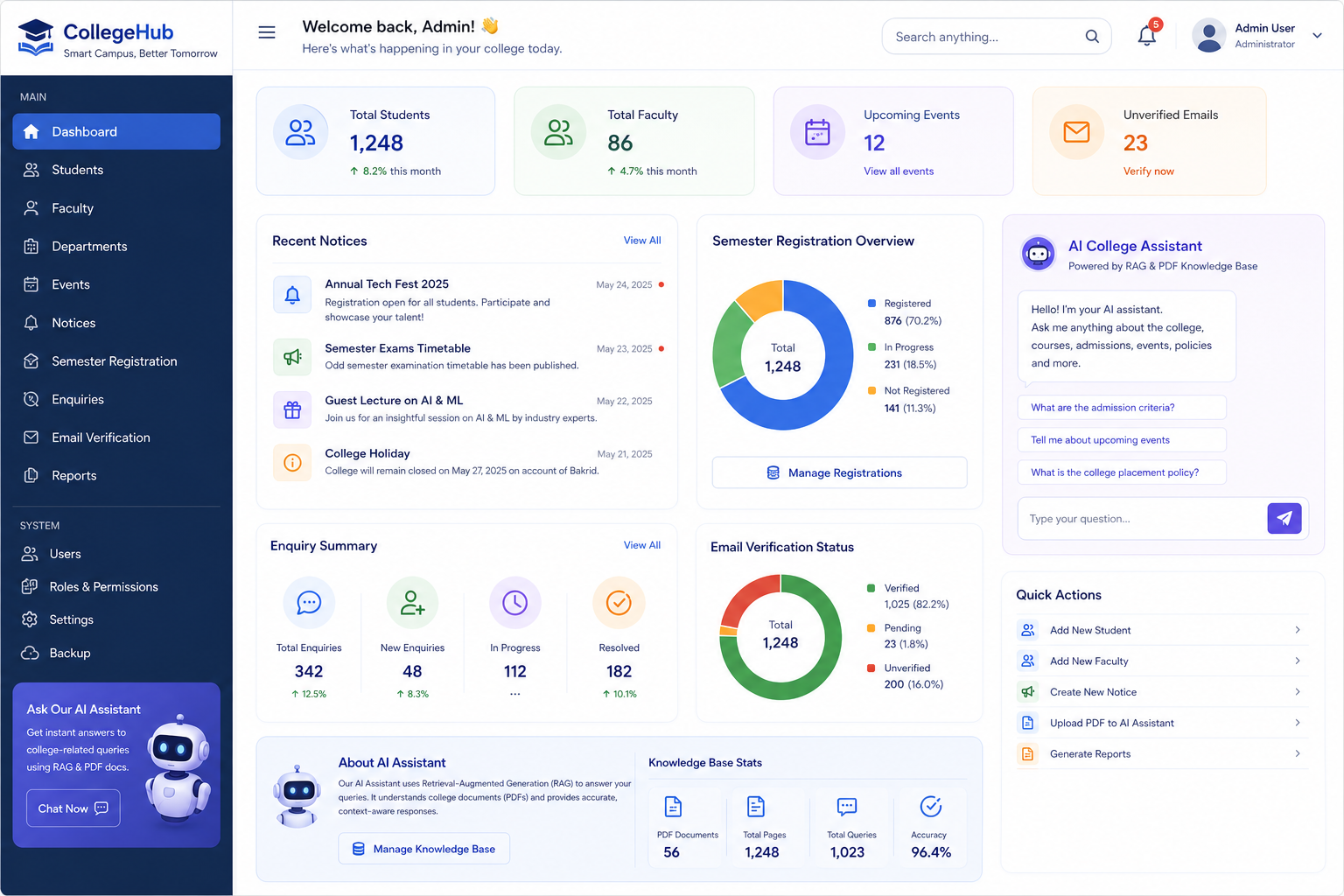Open Roles & Permissions in sidebar

pyautogui.click(x=116, y=587)
